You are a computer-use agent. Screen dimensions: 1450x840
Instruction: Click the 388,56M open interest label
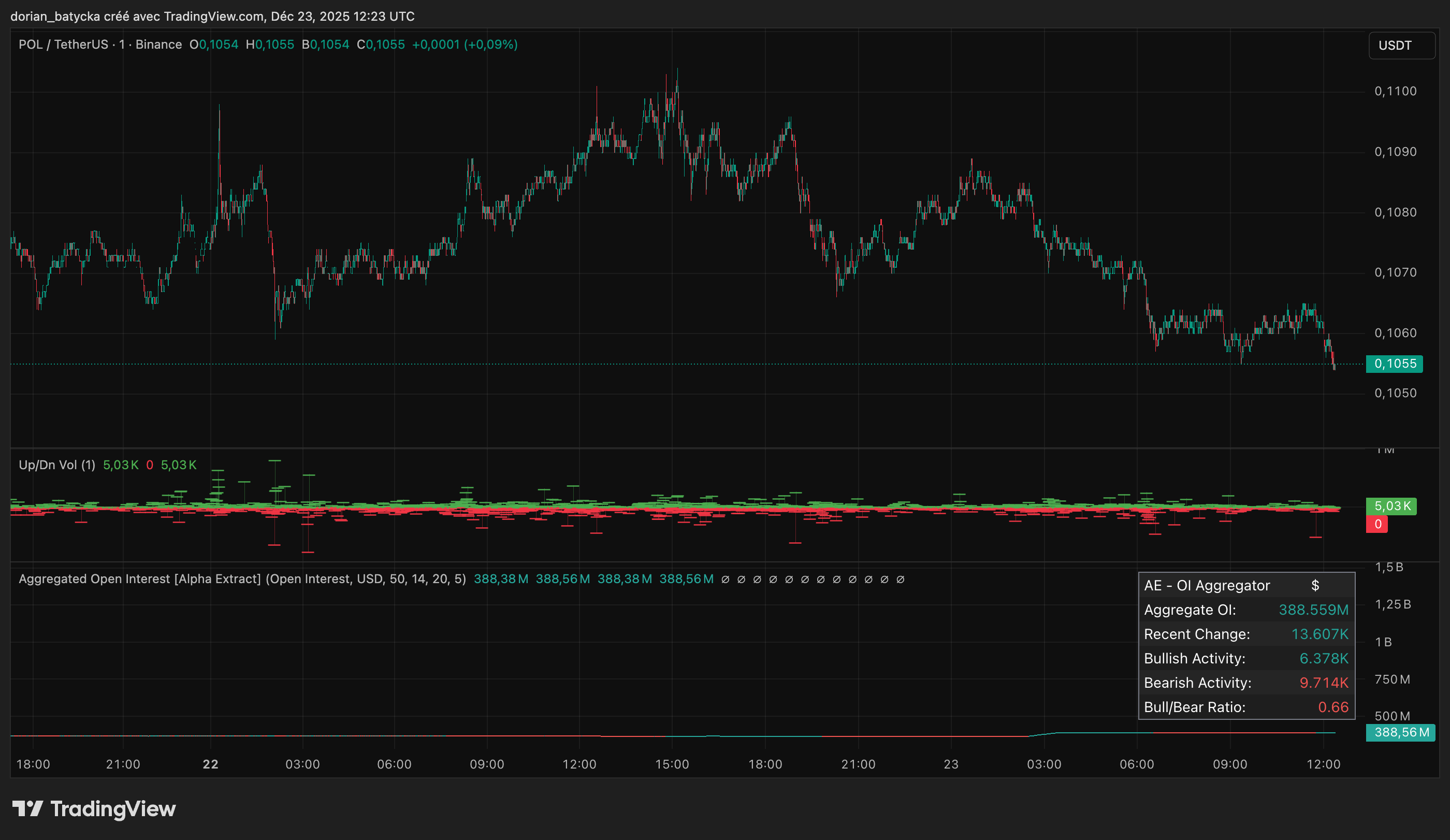[1400, 732]
